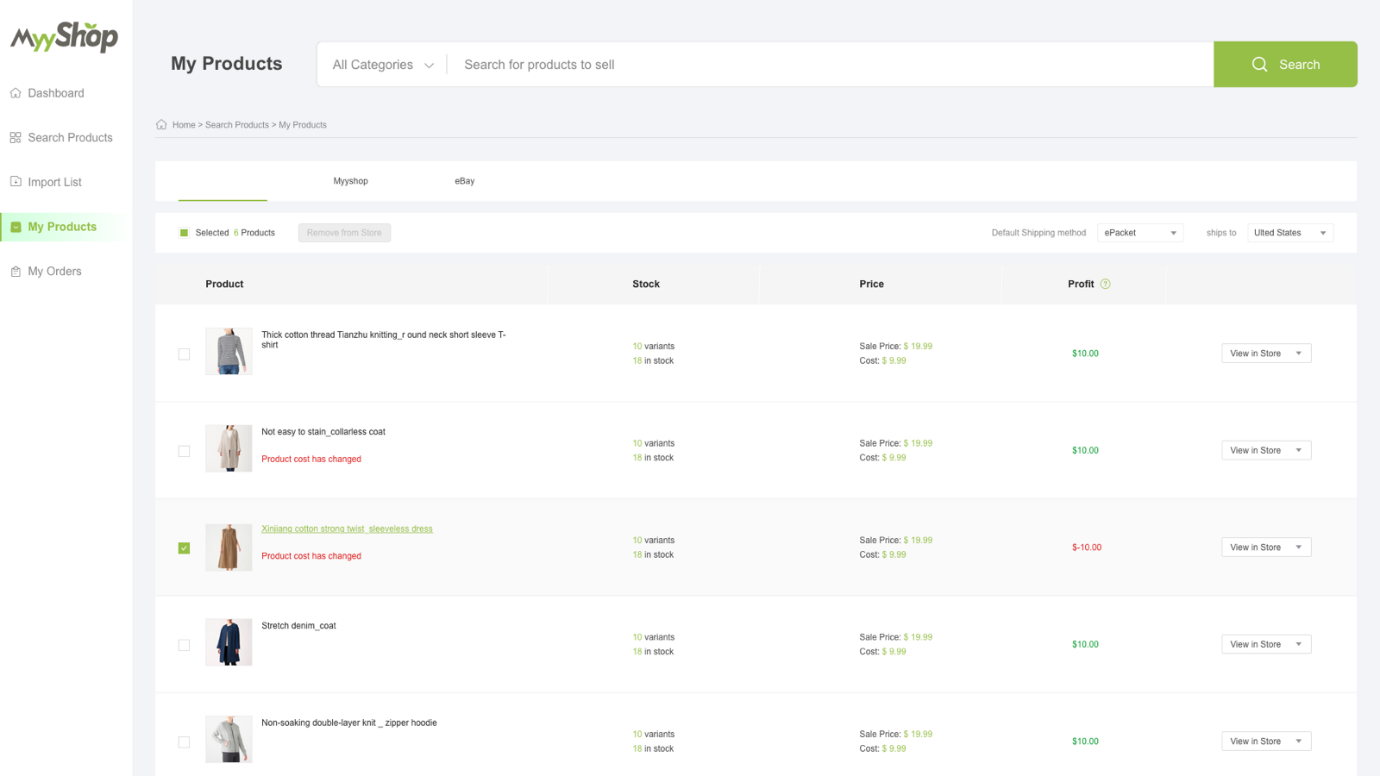
Task: Check the Stretch denim coat checkbox
Action: pyautogui.click(x=184, y=645)
